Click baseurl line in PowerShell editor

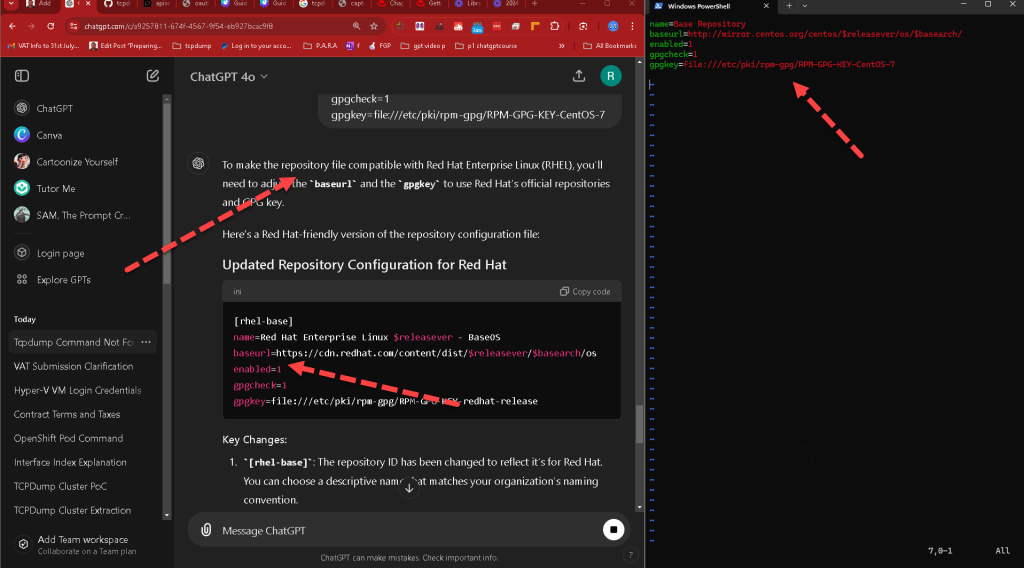click(x=805, y=34)
